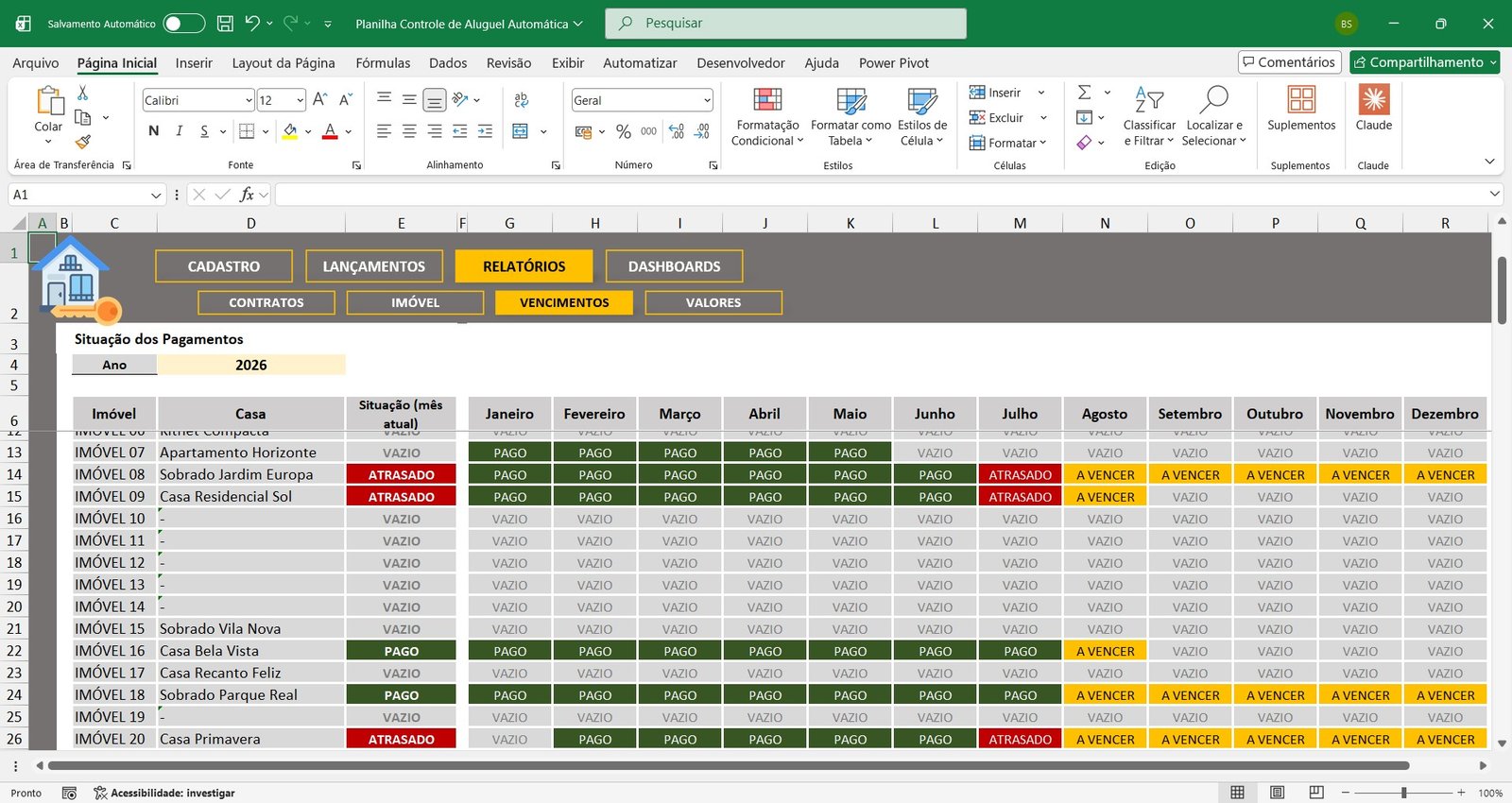Open Classificar e Filtrar
Image resolution: width=1512 pixels, height=803 pixels.
tap(1149, 115)
